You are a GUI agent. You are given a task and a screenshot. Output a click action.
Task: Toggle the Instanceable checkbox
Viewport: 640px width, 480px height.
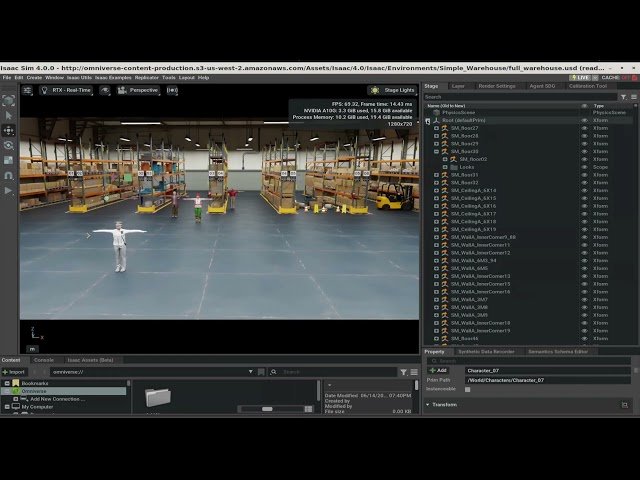coord(468,389)
